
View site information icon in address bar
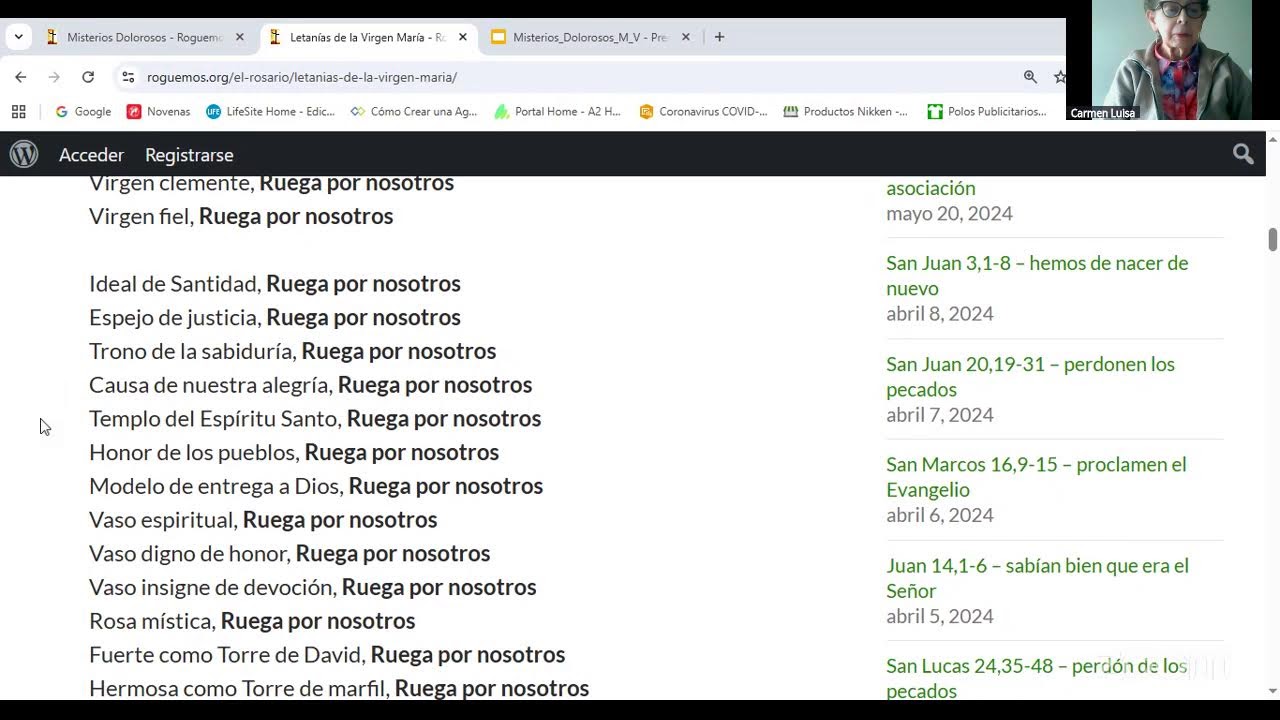pyautogui.click(x=128, y=77)
